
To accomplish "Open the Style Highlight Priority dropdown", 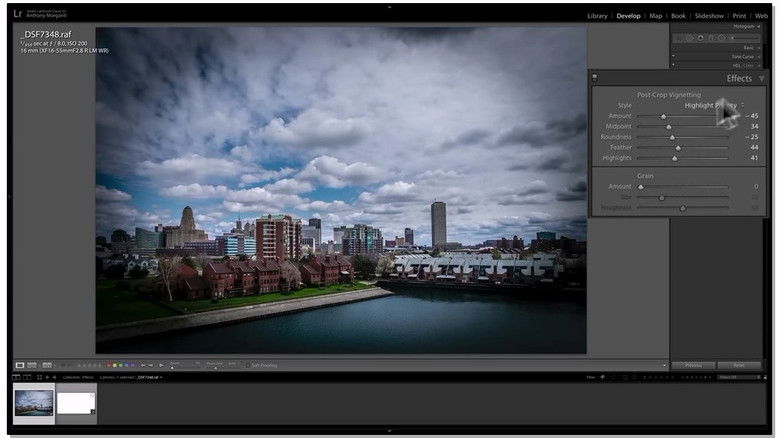I will pos(713,105).
